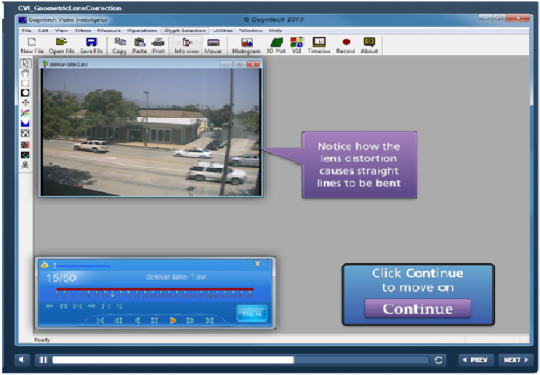
Task: Click the Save File floppy icon
Action: (x=91, y=45)
